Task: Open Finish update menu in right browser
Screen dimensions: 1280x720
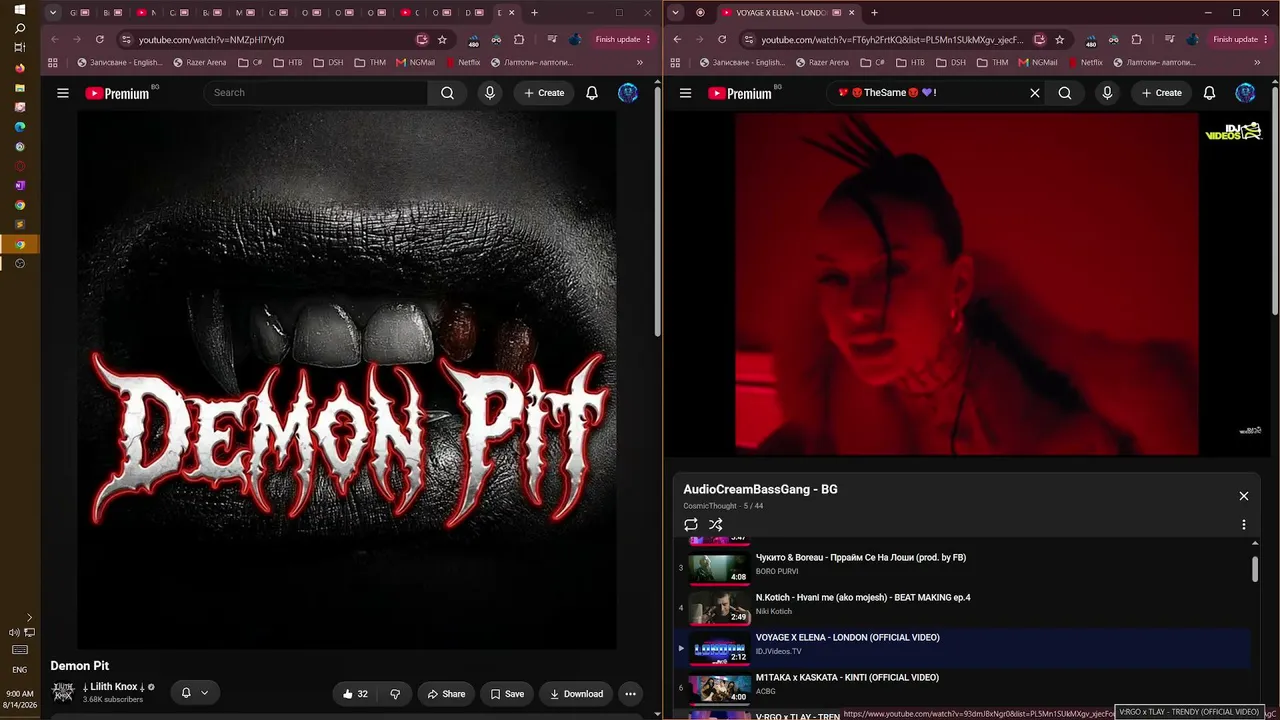Action: point(1241,40)
